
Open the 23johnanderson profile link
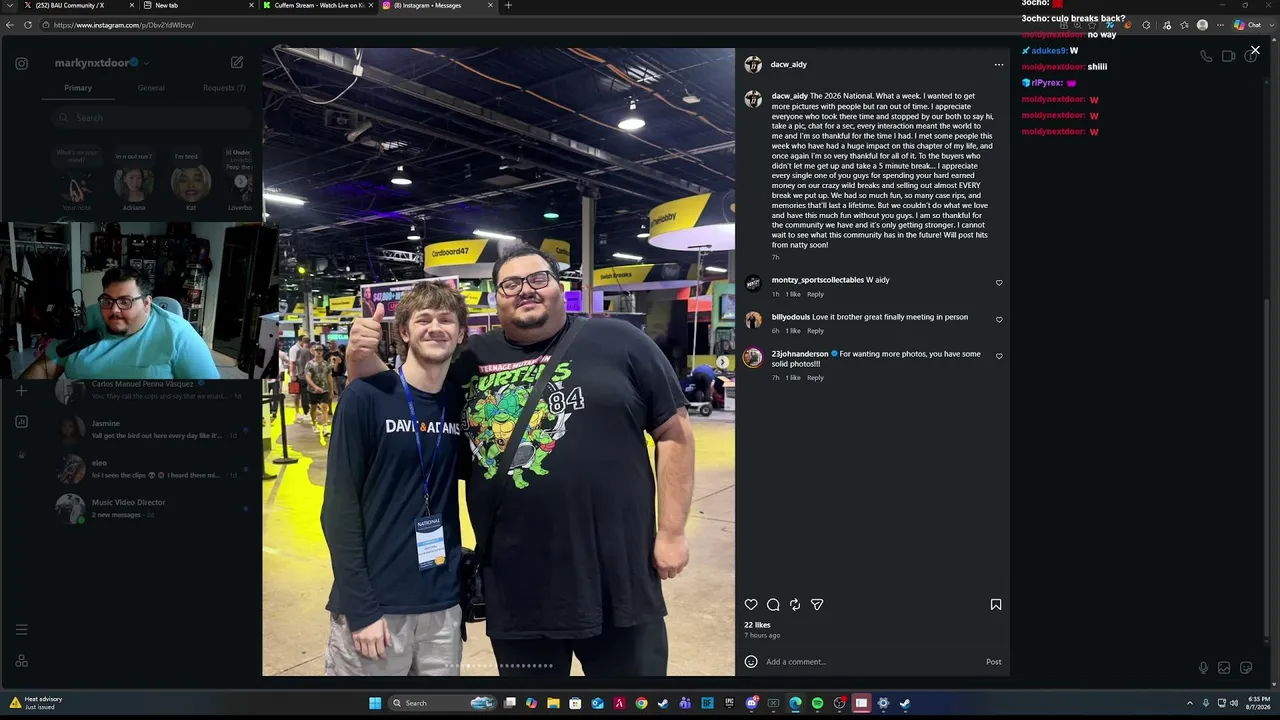point(800,354)
